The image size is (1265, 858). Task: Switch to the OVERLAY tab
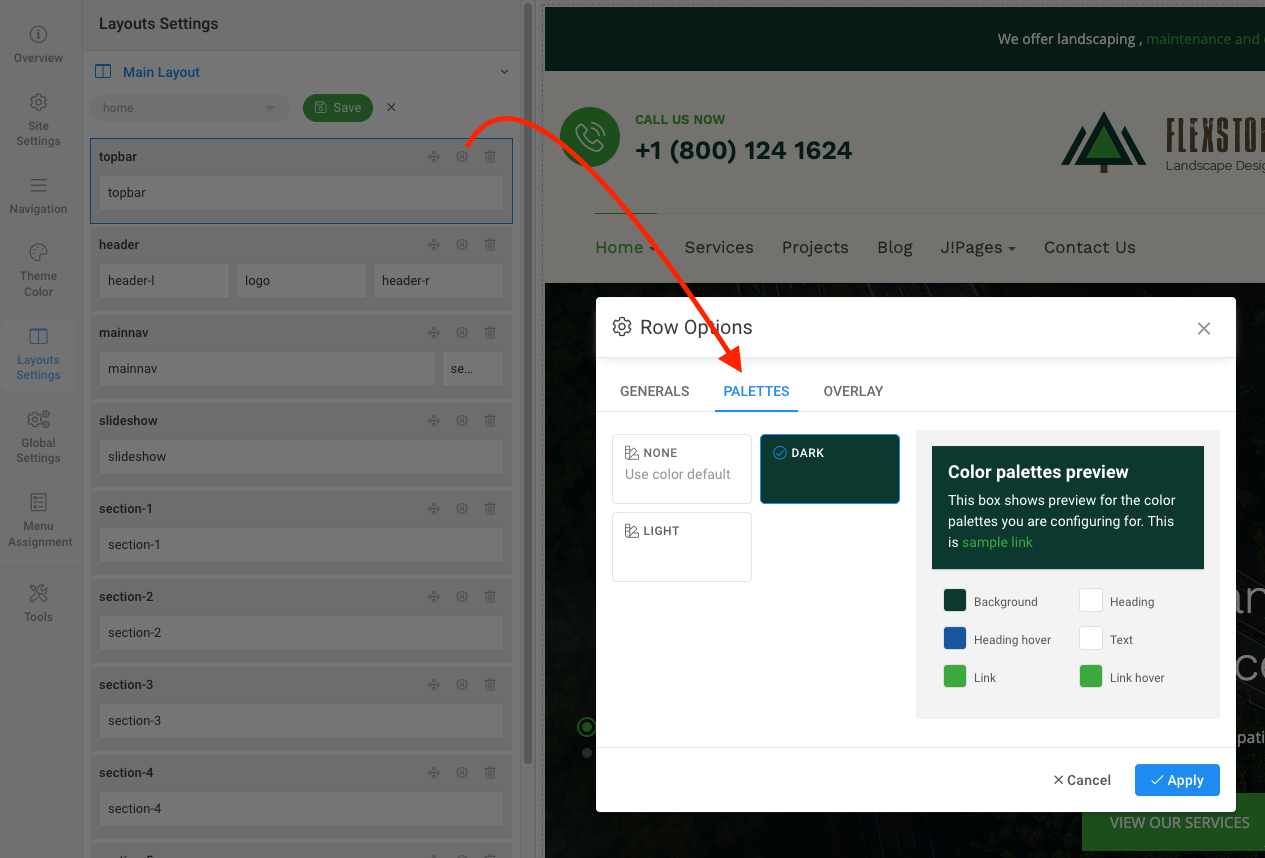(853, 391)
